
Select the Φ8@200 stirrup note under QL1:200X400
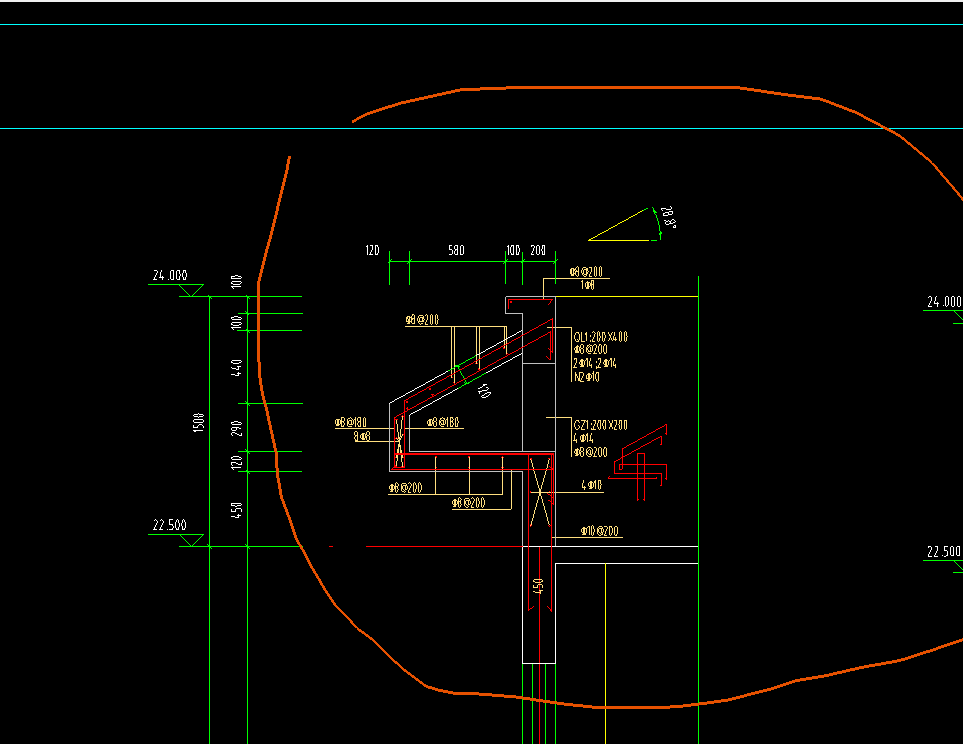(591, 350)
